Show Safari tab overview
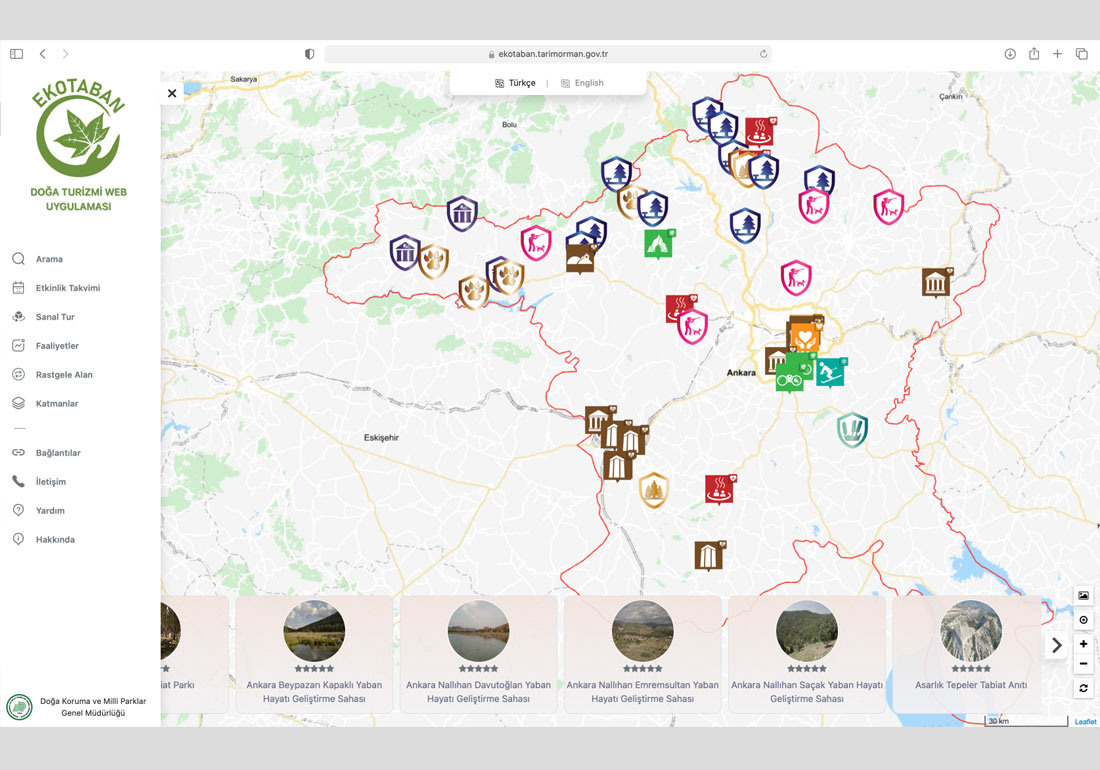The width and height of the screenshot is (1100, 770). [x=1082, y=53]
